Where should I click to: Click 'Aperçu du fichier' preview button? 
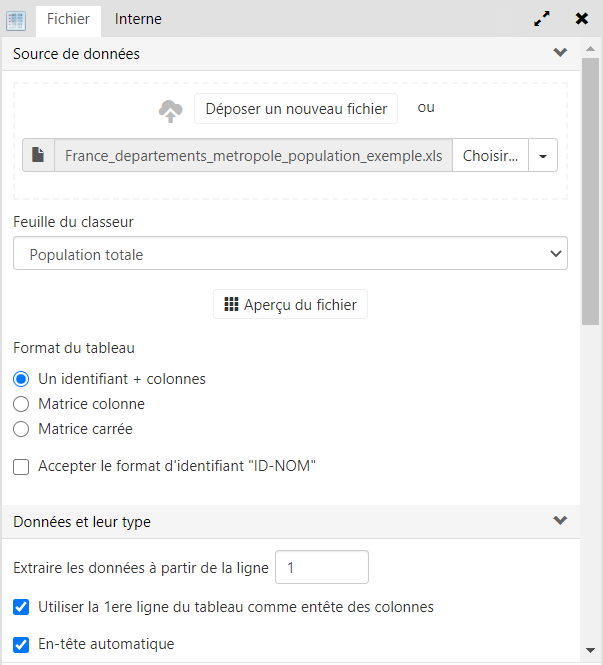pos(290,305)
